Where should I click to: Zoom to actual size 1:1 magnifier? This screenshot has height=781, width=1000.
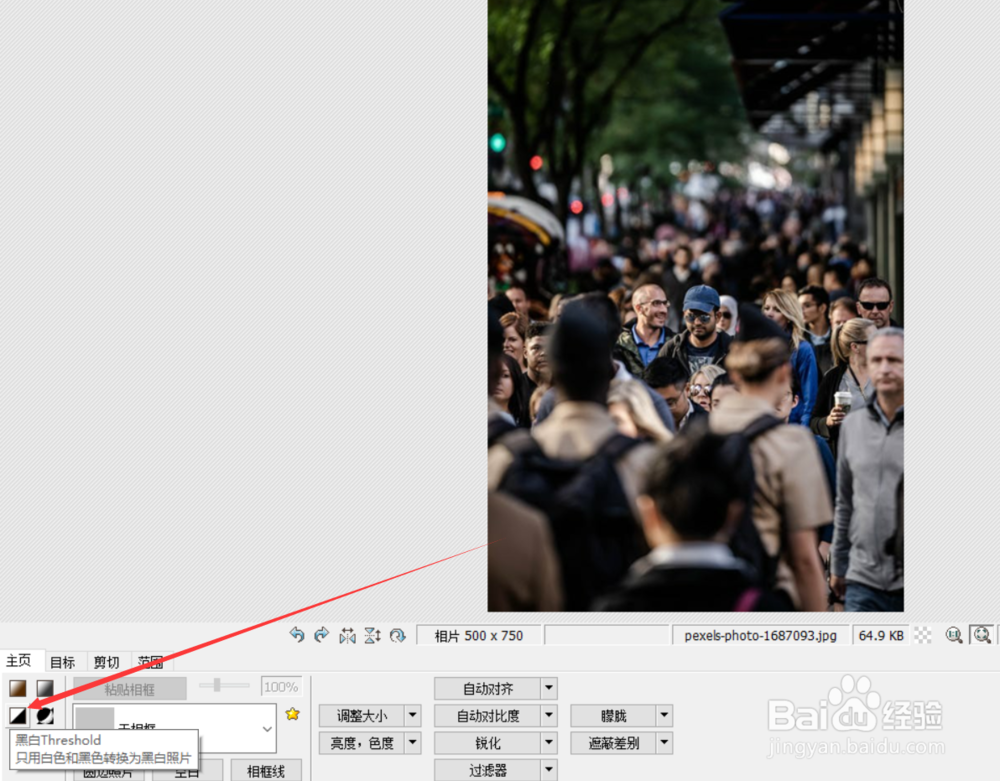(953, 635)
